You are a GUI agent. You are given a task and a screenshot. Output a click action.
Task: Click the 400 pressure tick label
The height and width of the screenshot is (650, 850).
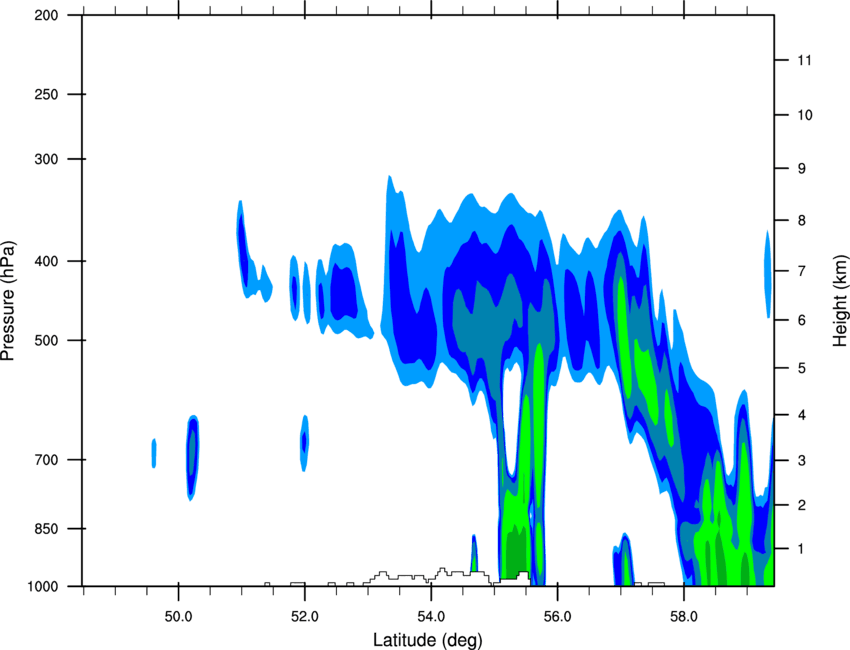(47, 261)
